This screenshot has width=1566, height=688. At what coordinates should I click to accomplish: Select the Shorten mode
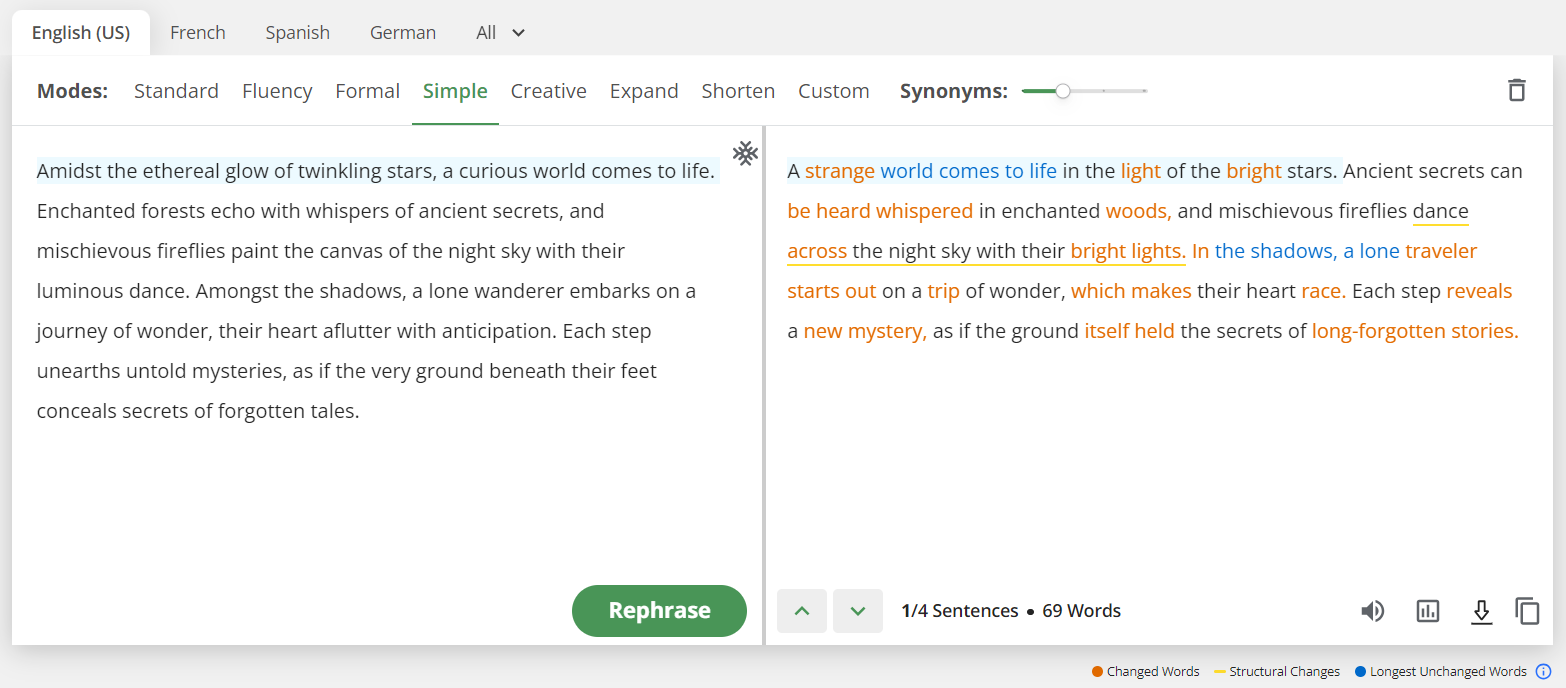738,91
